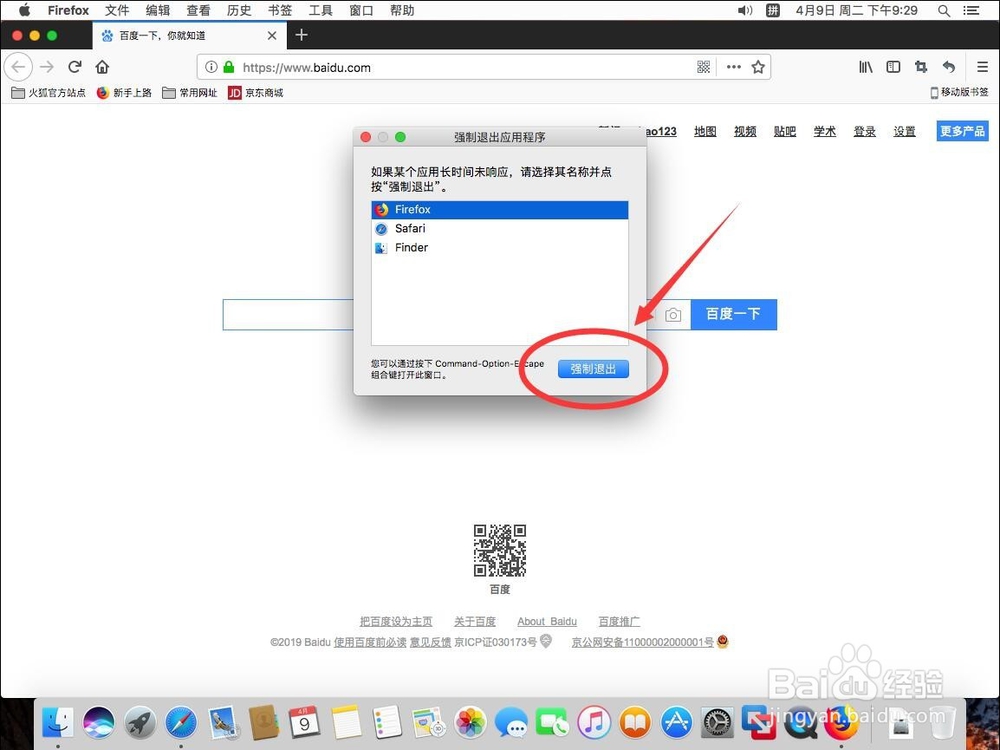Open the 编辑 menu
This screenshot has height=750, width=1000.
[x=158, y=10]
